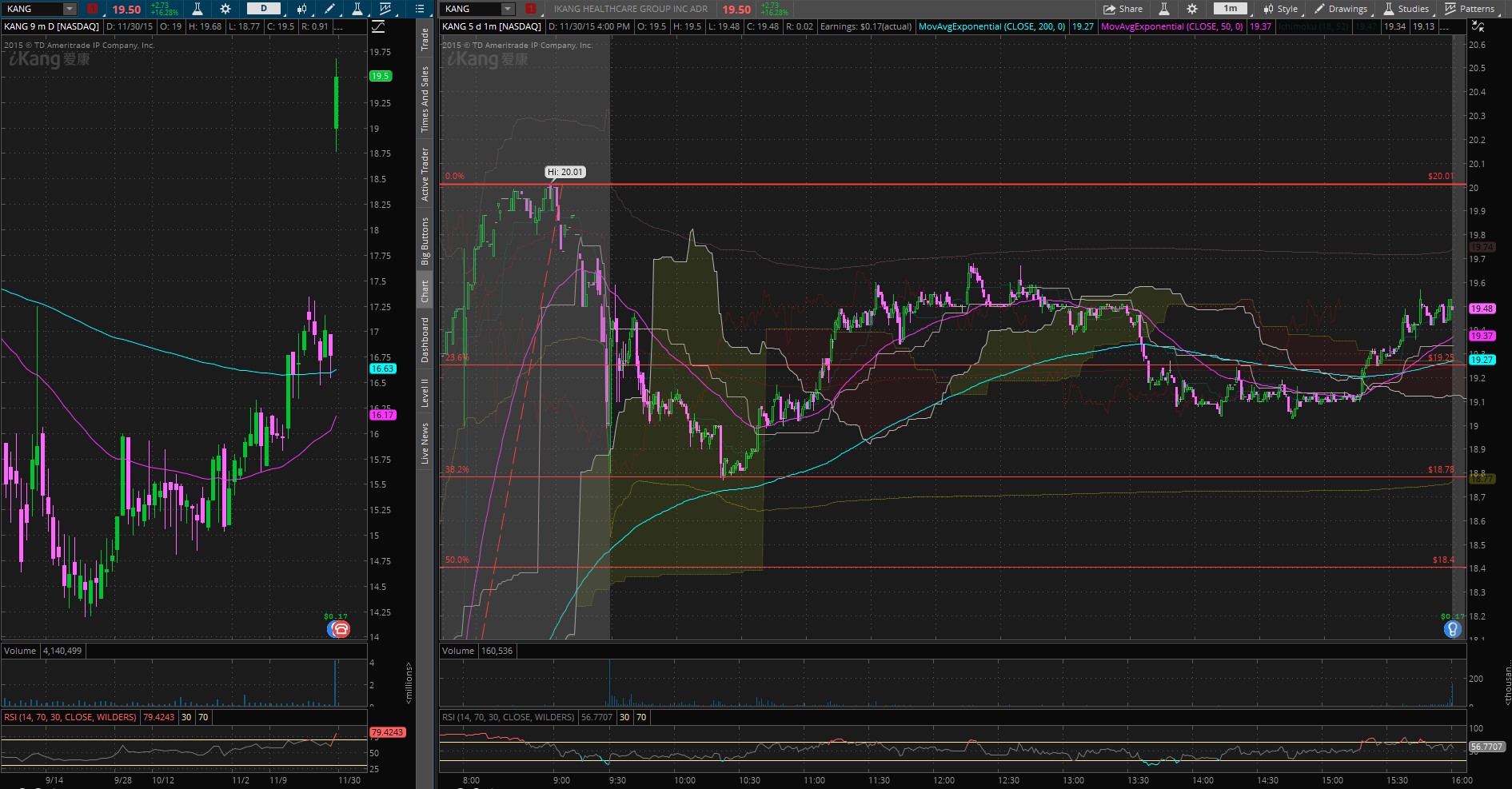The height and width of the screenshot is (789, 1512).
Task: Switch to Level II sidebar tab
Action: click(x=425, y=393)
